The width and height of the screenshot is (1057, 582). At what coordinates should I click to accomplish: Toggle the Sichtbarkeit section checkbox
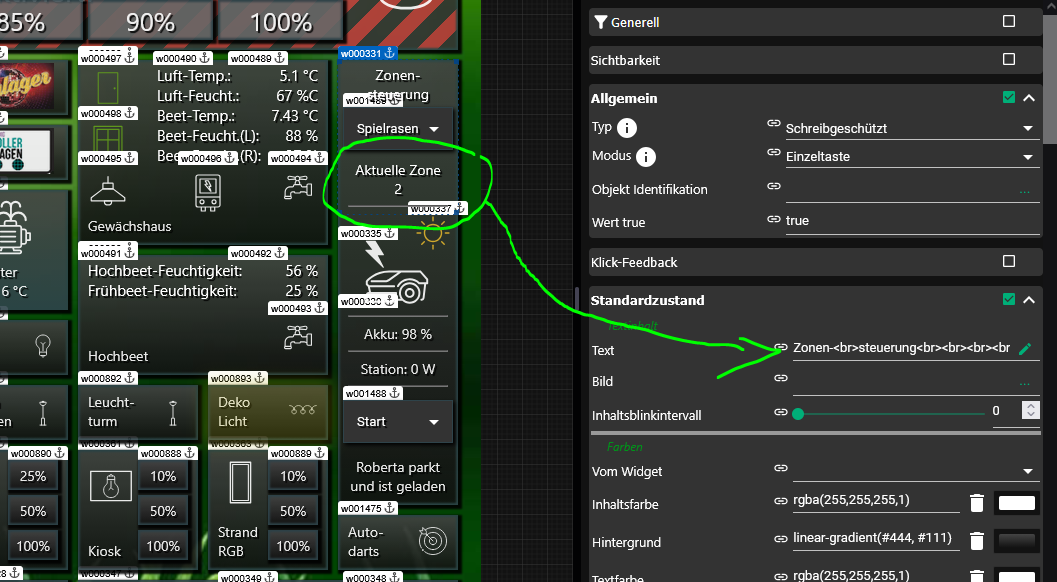[1008, 59]
